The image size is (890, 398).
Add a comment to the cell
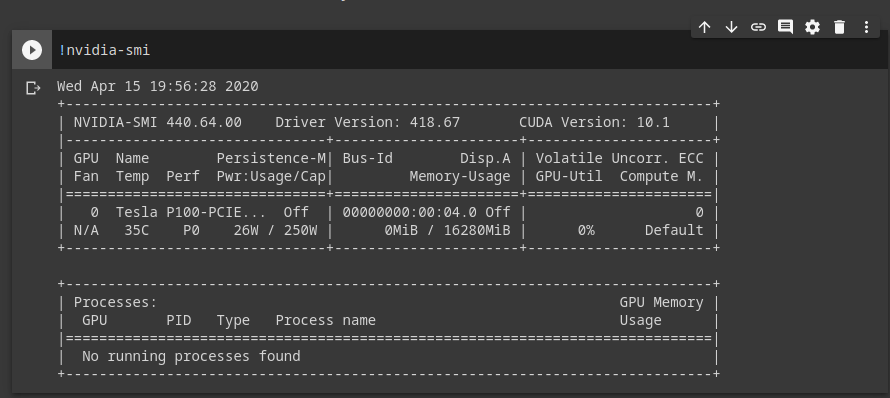[x=785, y=27]
